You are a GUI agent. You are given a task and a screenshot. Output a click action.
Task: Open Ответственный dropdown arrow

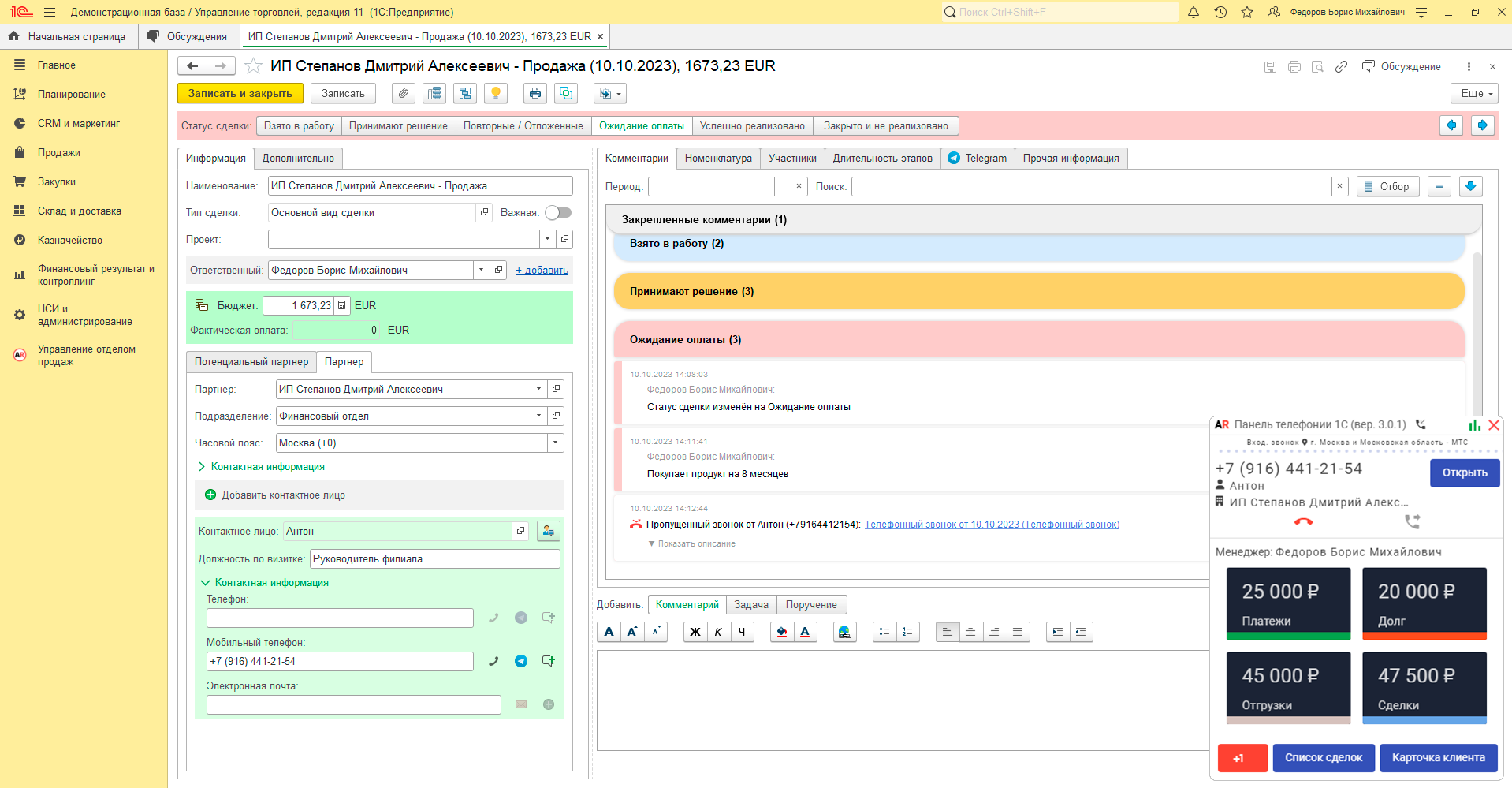click(x=481, y=270)
